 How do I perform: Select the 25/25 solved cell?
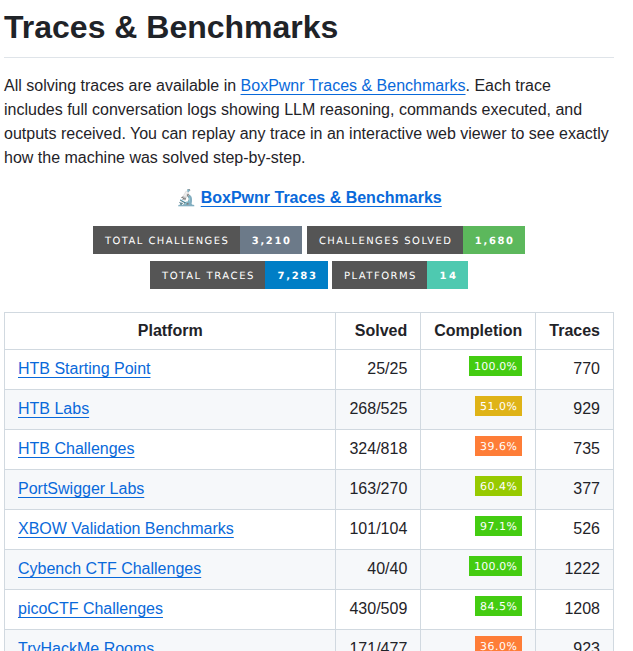click(378, 369)
